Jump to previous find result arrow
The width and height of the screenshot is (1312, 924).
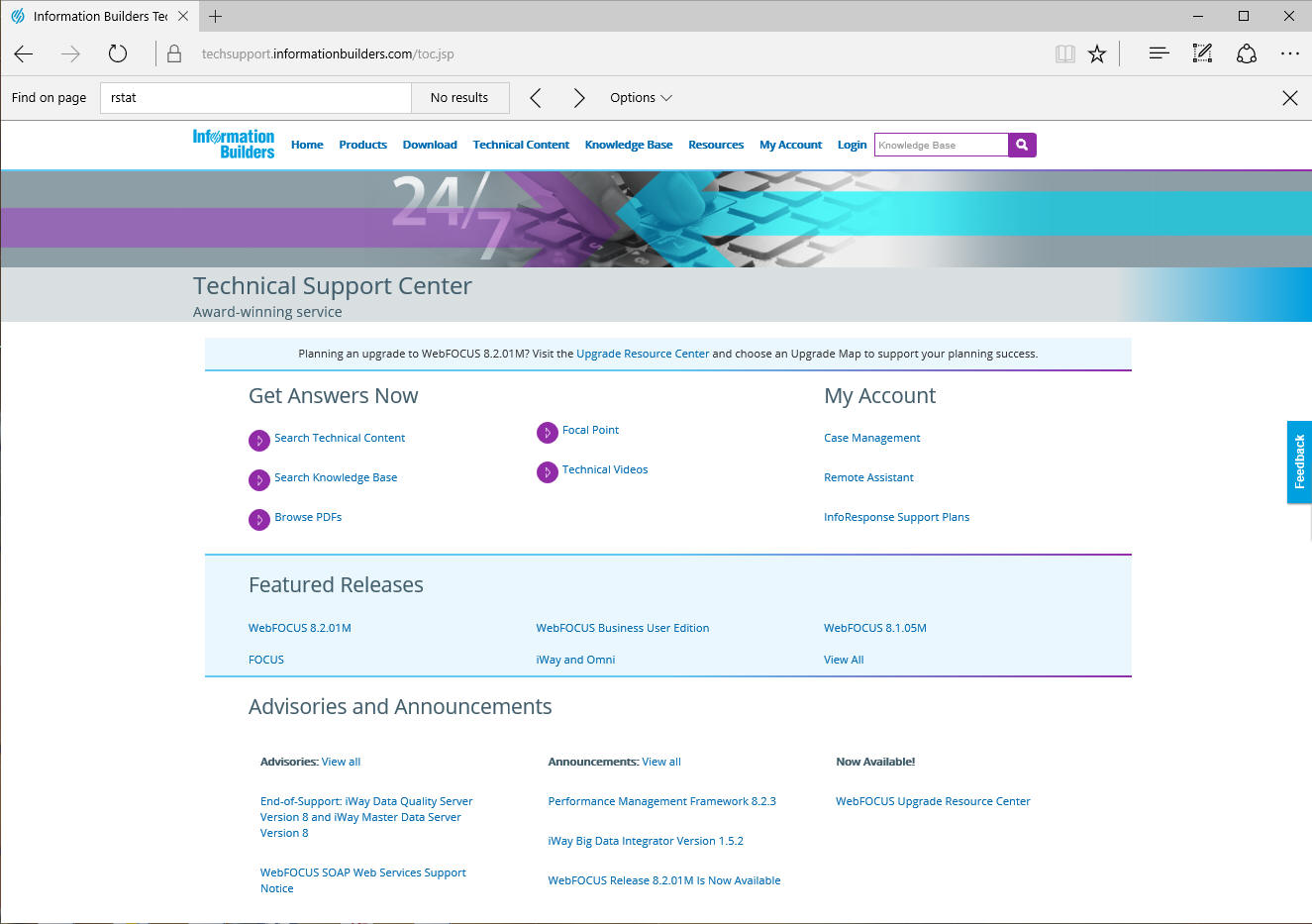coord(536,98)
